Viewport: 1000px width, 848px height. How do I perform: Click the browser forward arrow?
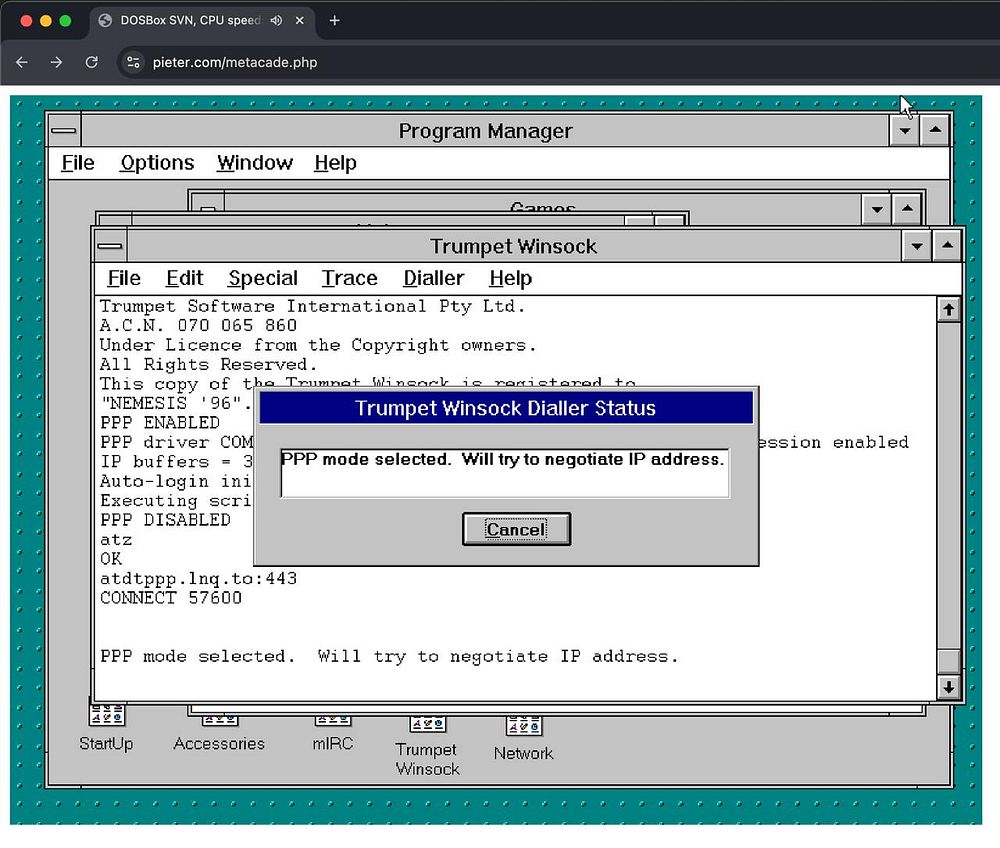point(56,62)
